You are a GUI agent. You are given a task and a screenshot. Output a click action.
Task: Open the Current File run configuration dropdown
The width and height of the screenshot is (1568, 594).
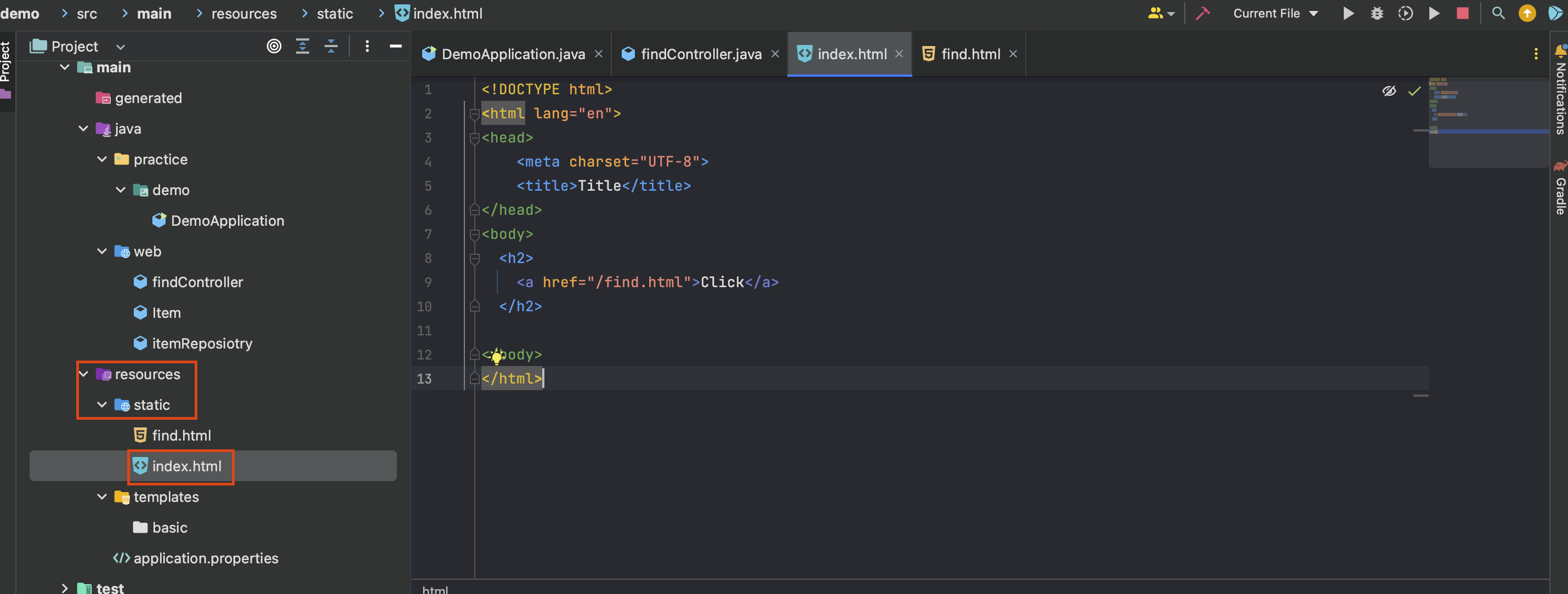pyautogui.click(x=1275, y=13)
